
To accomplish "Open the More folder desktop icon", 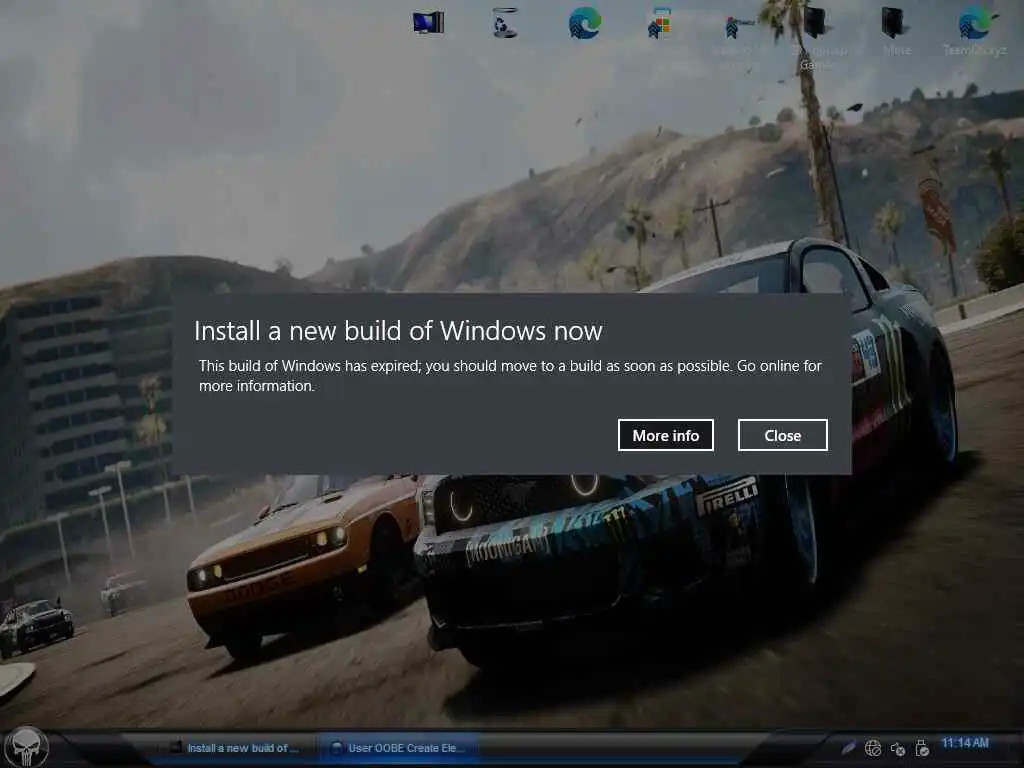I will pos(895,31).
